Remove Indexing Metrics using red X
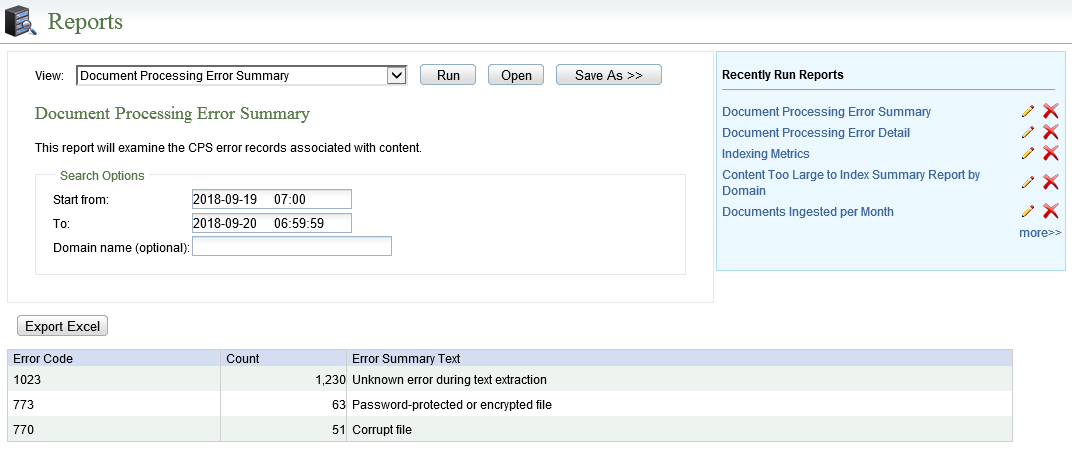Viewport: 1072px width, 456px height. [x=1051, y=154]
